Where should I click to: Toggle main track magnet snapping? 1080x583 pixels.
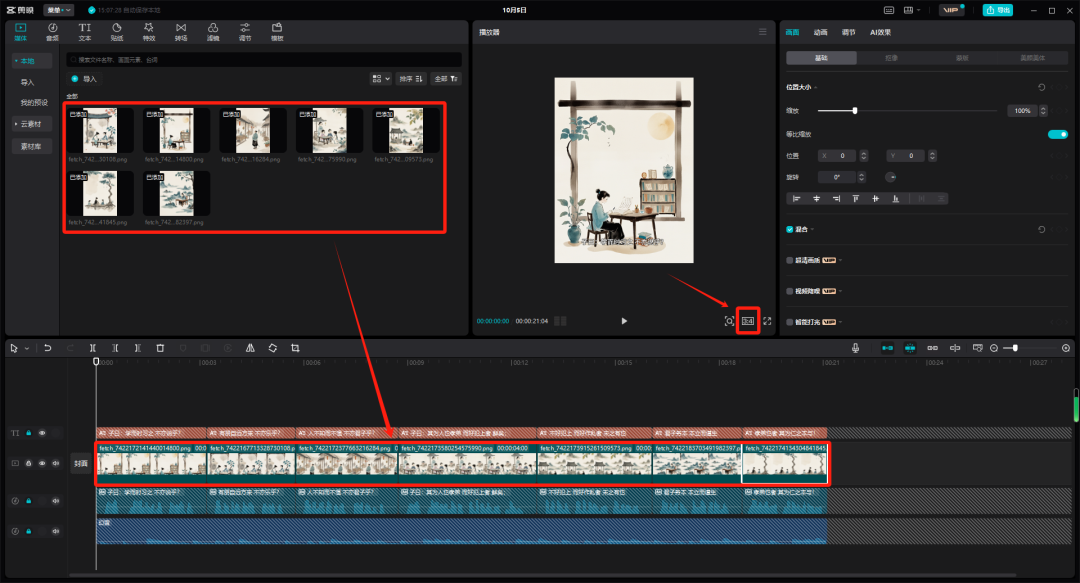pyautogui.click(x=887, y=348)
